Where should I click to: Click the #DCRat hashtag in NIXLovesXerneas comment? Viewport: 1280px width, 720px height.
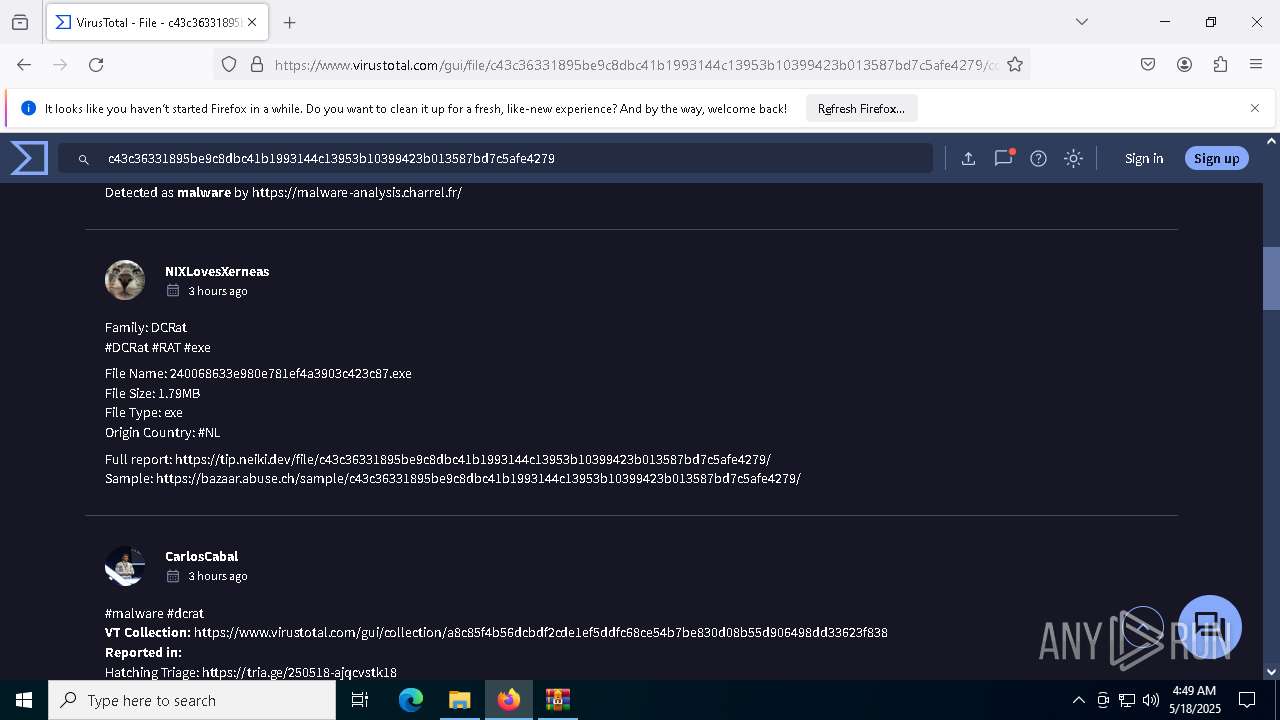coord(126,347)
